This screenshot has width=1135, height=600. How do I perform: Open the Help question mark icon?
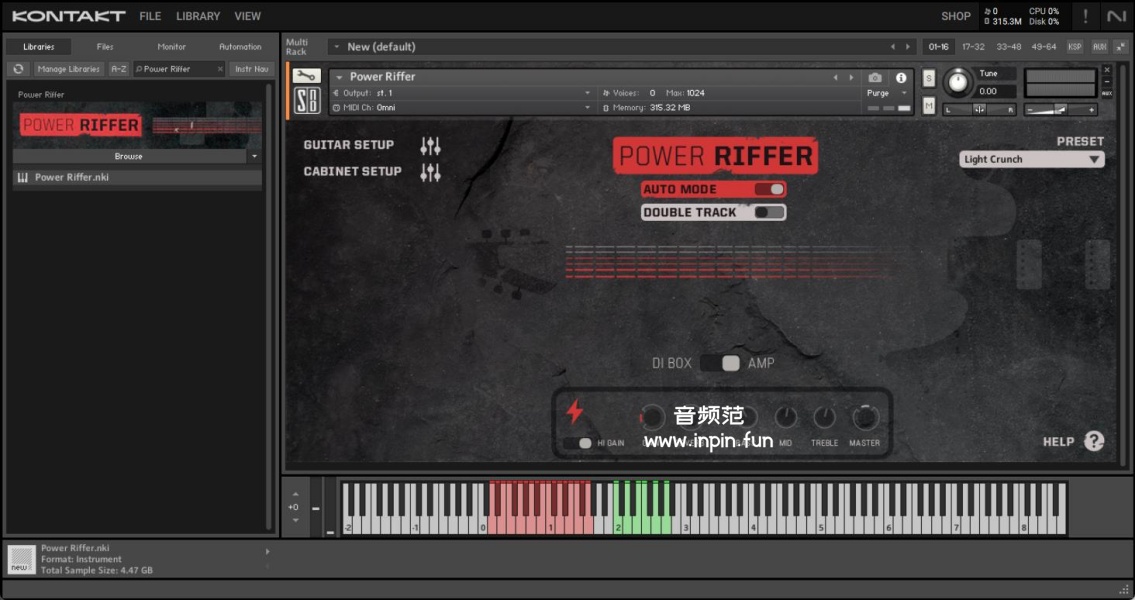click(x=1094, y=441)
